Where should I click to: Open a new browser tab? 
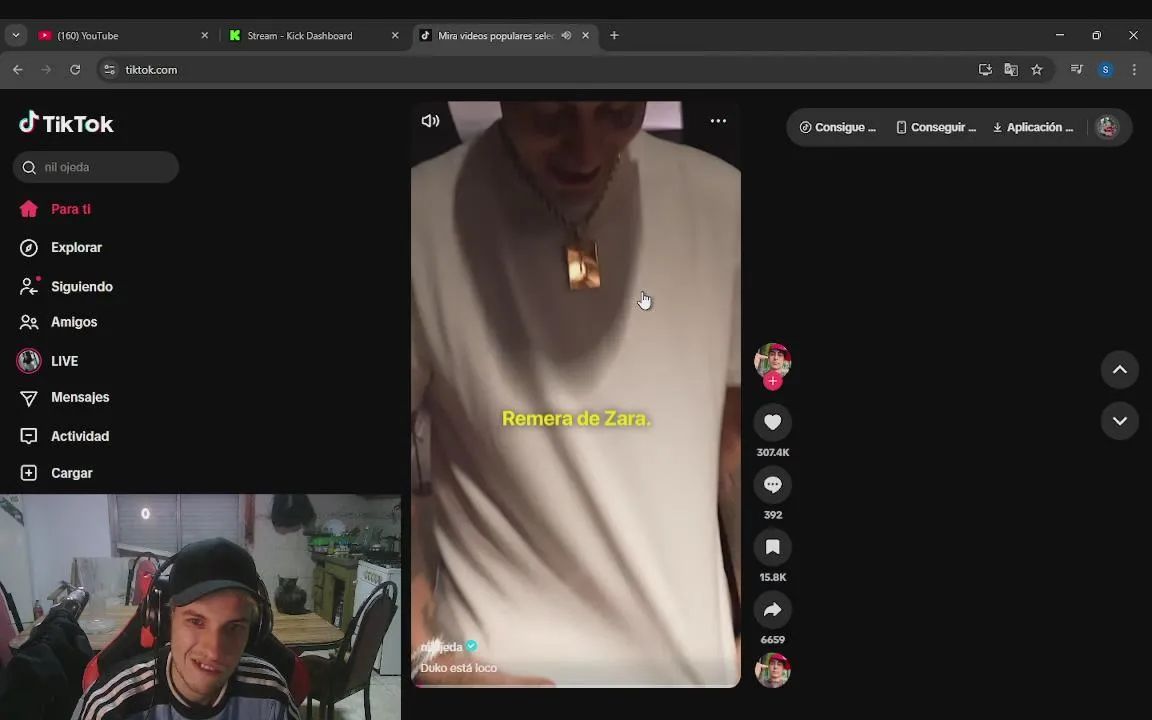click(x=614, y=35)
